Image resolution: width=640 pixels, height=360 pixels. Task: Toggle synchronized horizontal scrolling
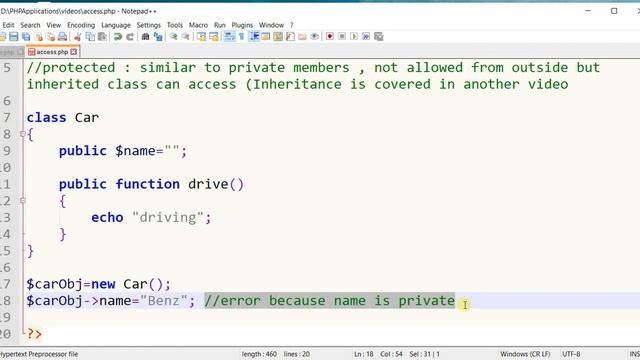coord(213,37)
